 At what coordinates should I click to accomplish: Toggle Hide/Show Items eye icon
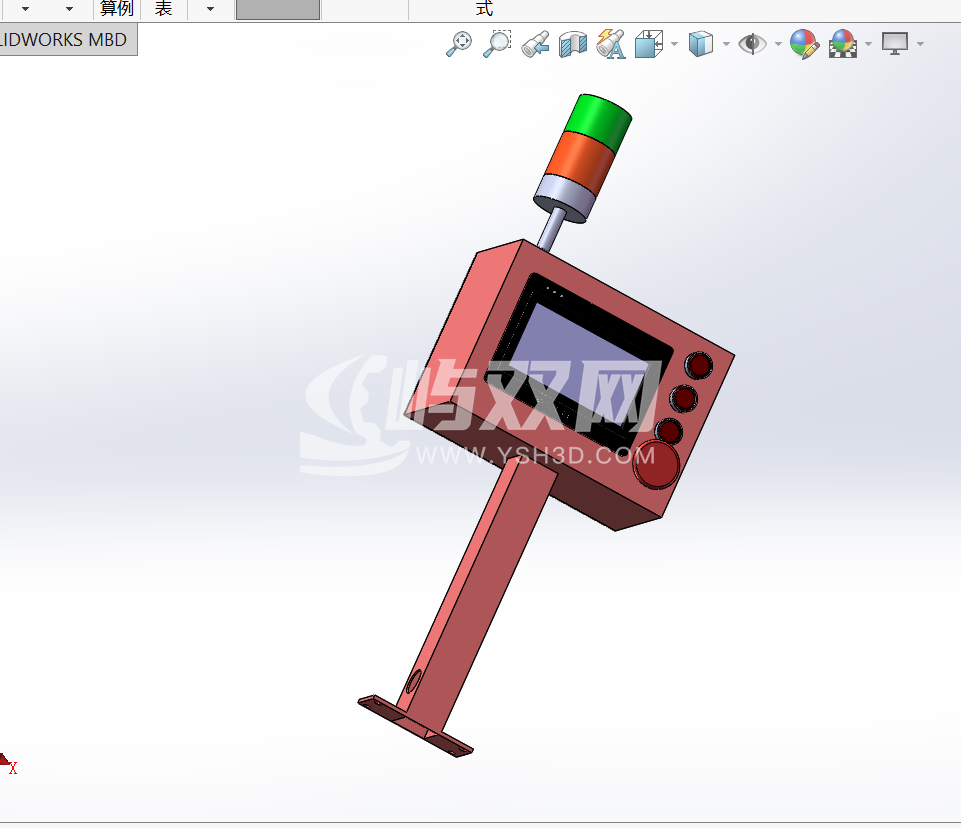click(x=753, y=44)
